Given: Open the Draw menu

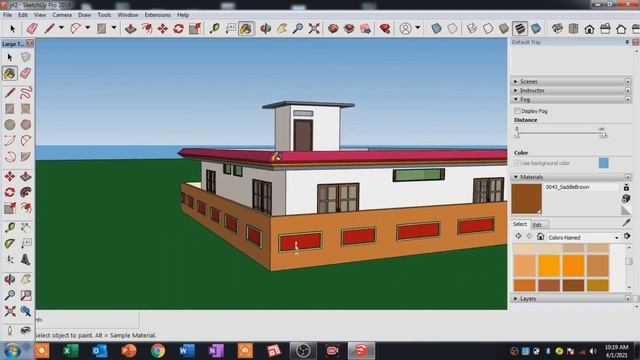Looking at the screenshot, I should coord(84,15).
